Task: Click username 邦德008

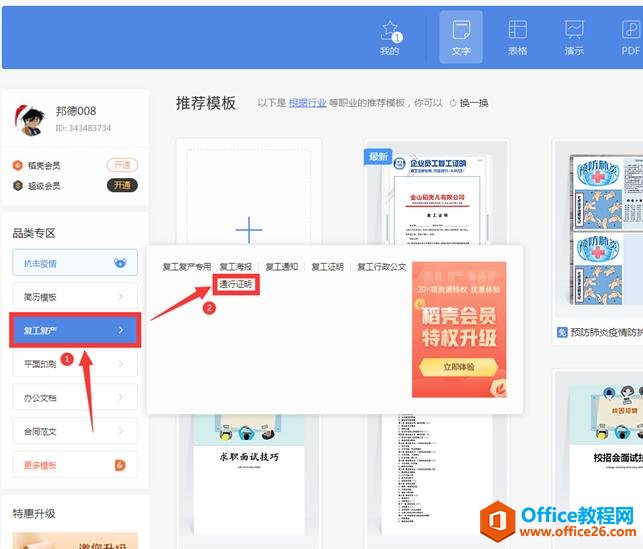Action: click(x=76, y=111)
